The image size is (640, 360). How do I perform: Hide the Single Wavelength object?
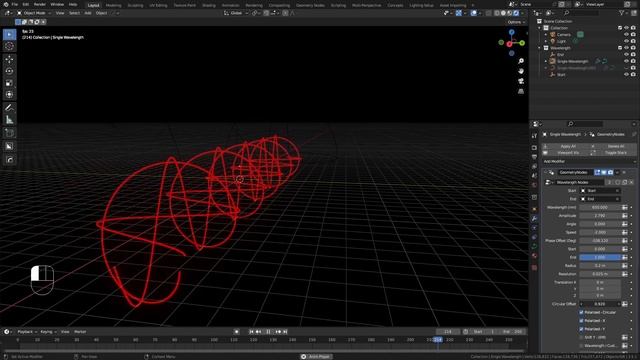[x=626, y=61]
